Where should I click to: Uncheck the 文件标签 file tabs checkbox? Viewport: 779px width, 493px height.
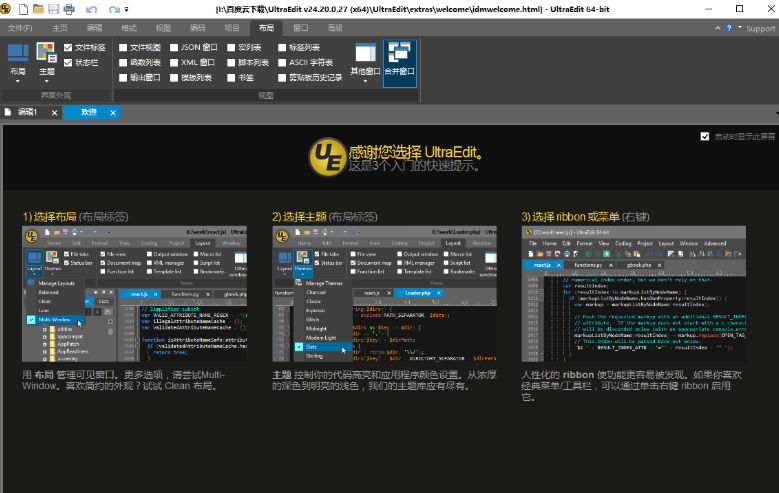68,48
